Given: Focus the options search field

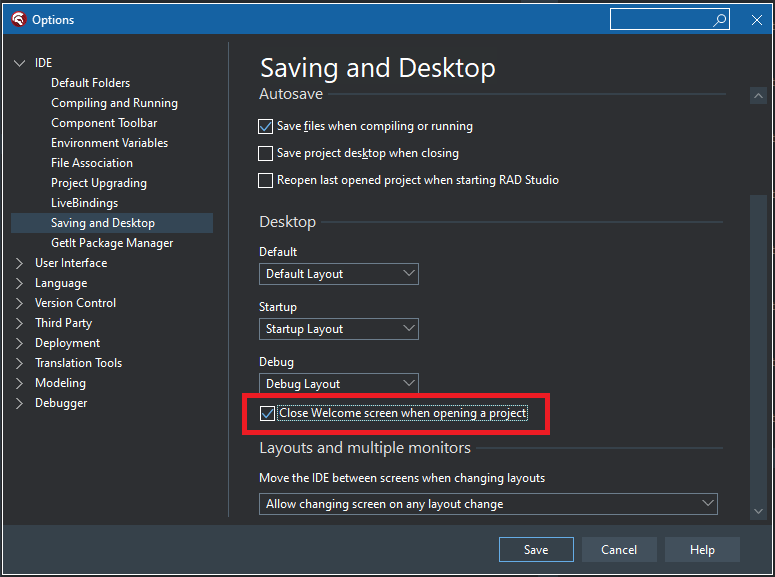Looking at the screenshot, I should 669,19.
